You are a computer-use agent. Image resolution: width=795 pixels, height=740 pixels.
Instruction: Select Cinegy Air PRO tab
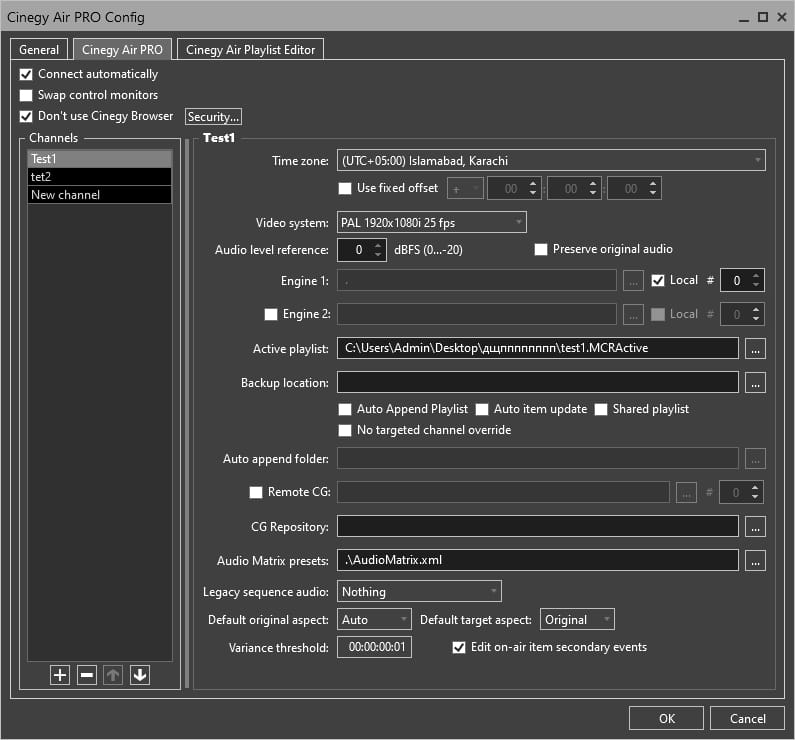[122, 50]
